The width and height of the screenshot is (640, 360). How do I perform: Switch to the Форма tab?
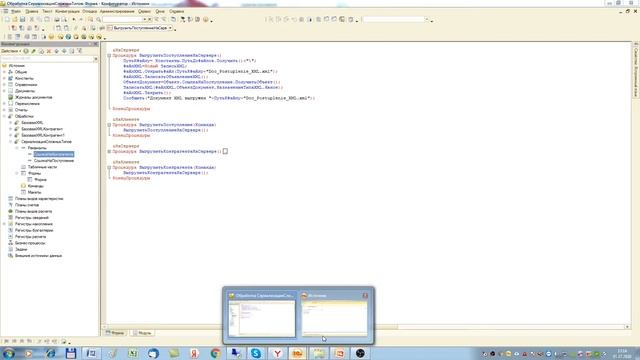(x=115, y=333)
